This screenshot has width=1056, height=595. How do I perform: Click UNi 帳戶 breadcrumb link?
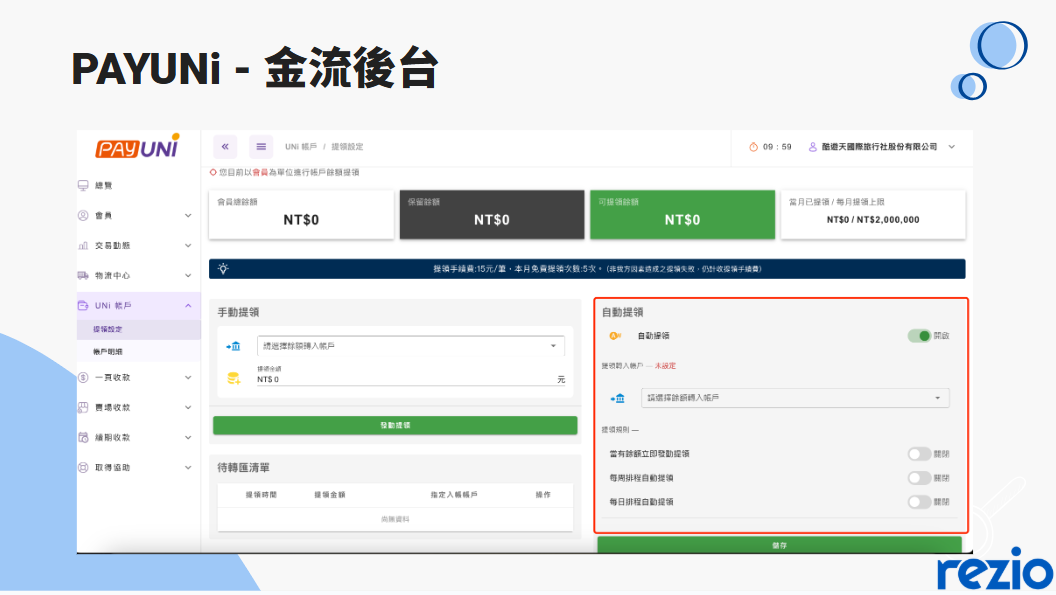[300, 147]
